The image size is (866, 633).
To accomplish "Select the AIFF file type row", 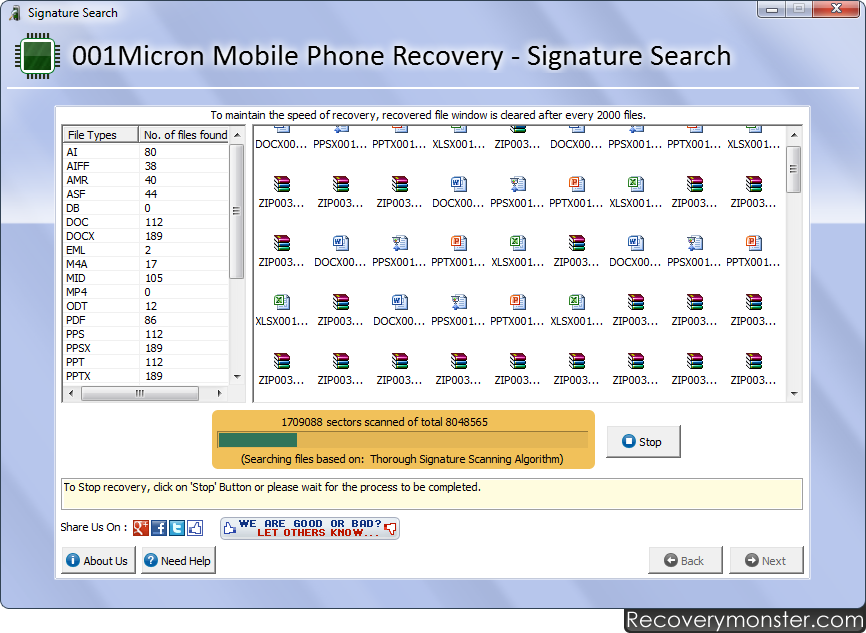I will click(x=146, y=166).
